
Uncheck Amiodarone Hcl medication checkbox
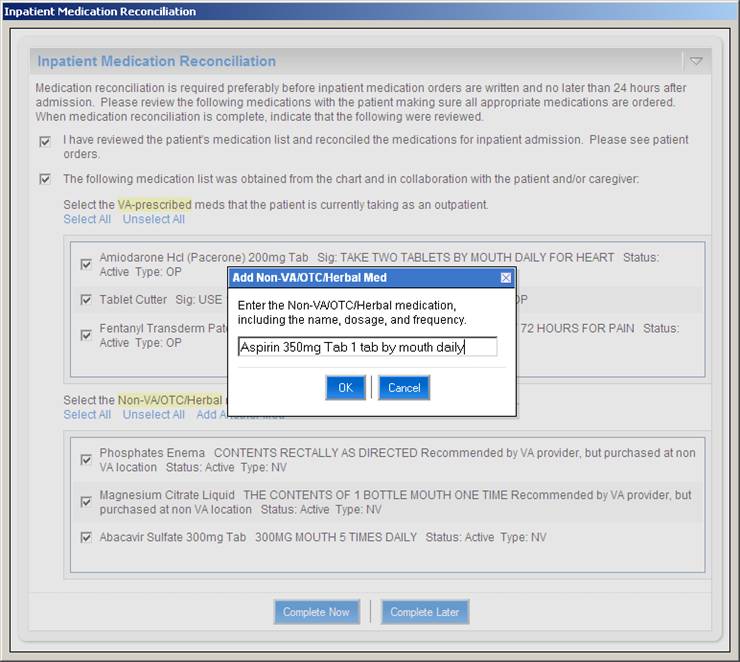tap(87, 264)
